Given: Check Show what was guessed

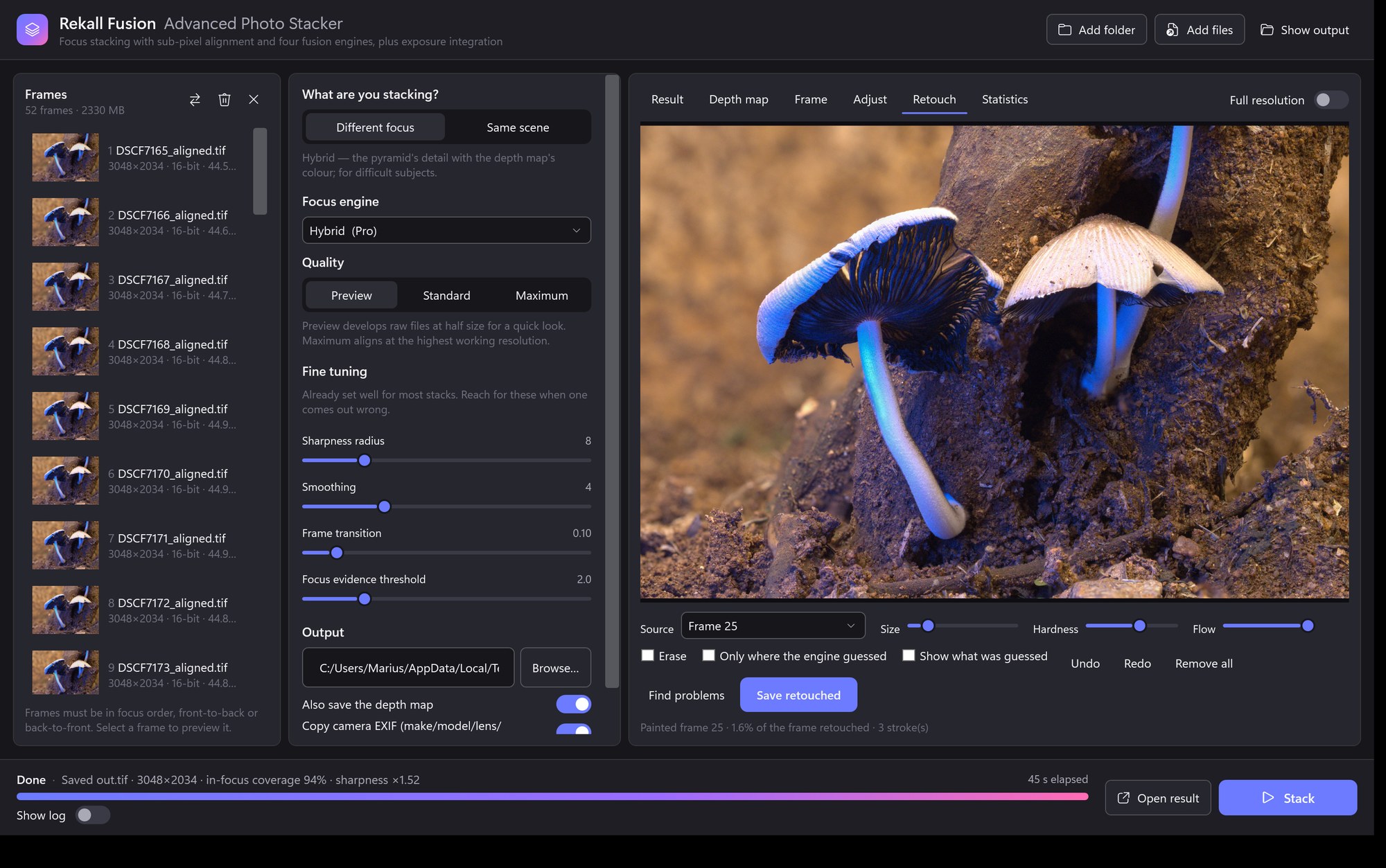Looking at the screenshot, I should click(x=909, y=655).
